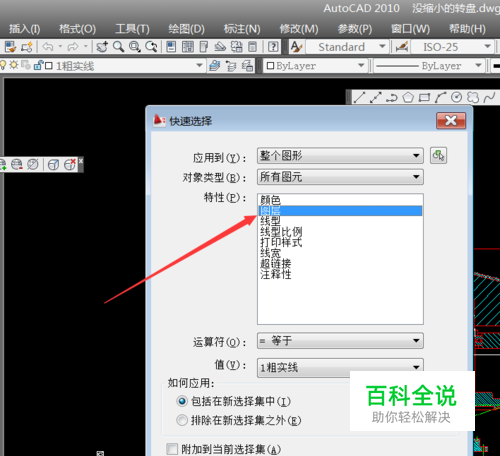Screen dimensions: 500x456
Task: Select the Line draw tool
Action: tap(359, 97)
